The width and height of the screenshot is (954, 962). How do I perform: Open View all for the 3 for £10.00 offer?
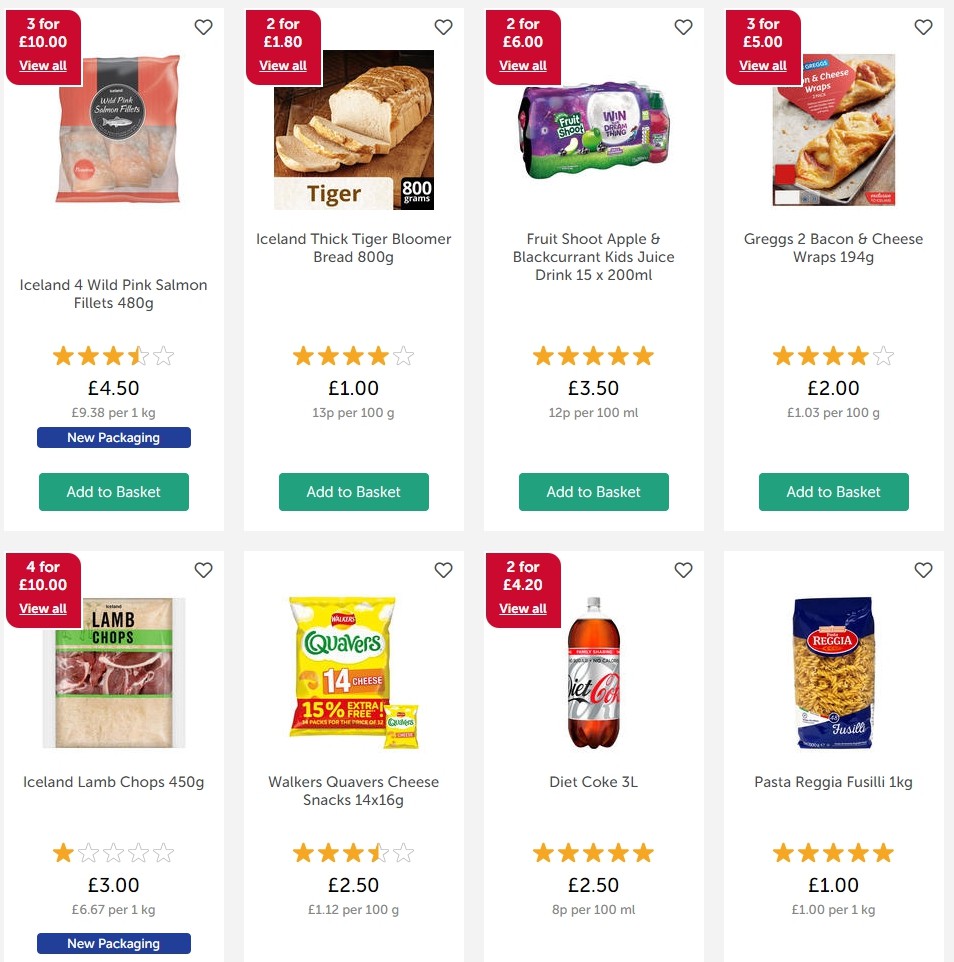42,65
